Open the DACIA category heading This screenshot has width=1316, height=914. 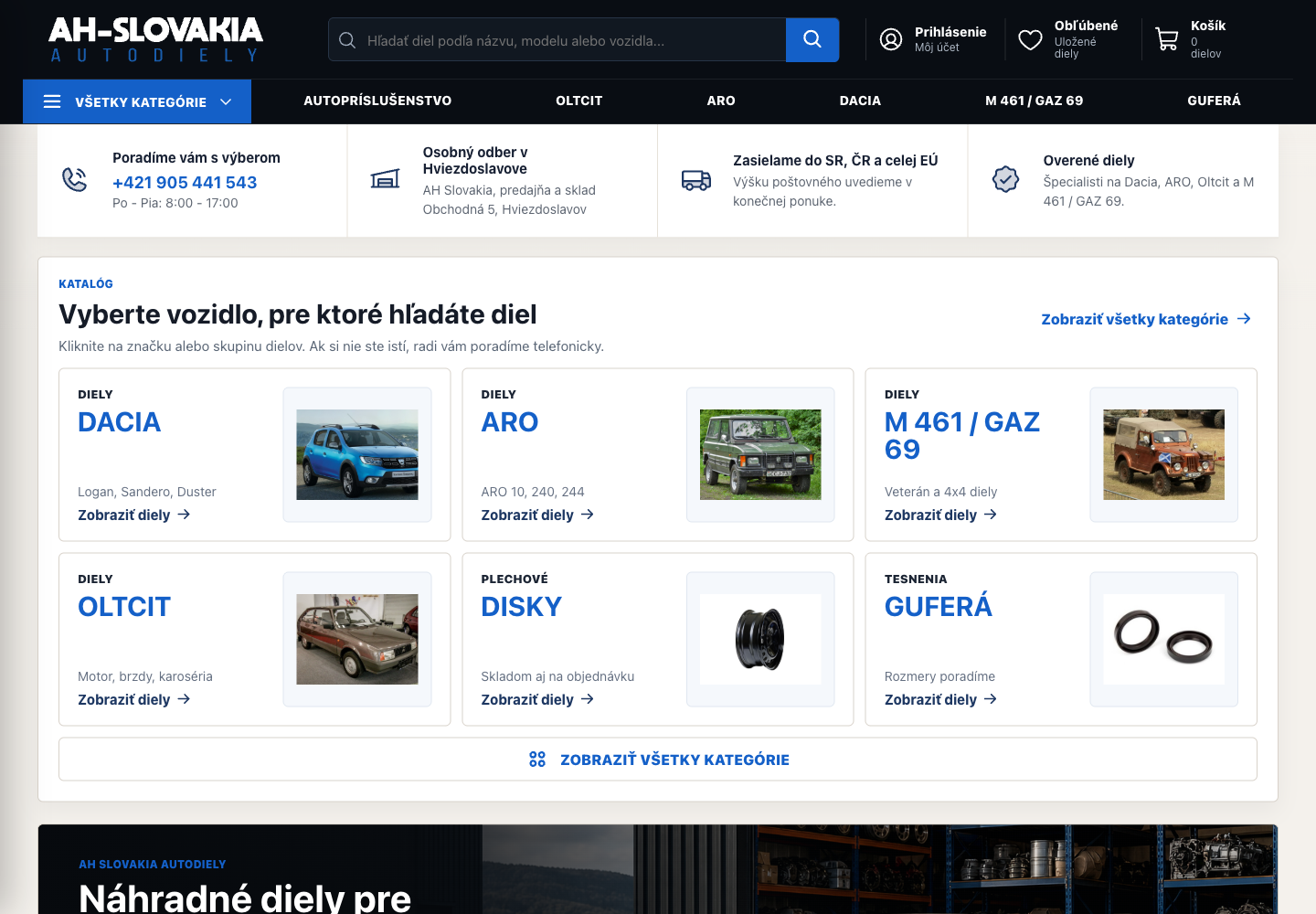pos(120,422)
